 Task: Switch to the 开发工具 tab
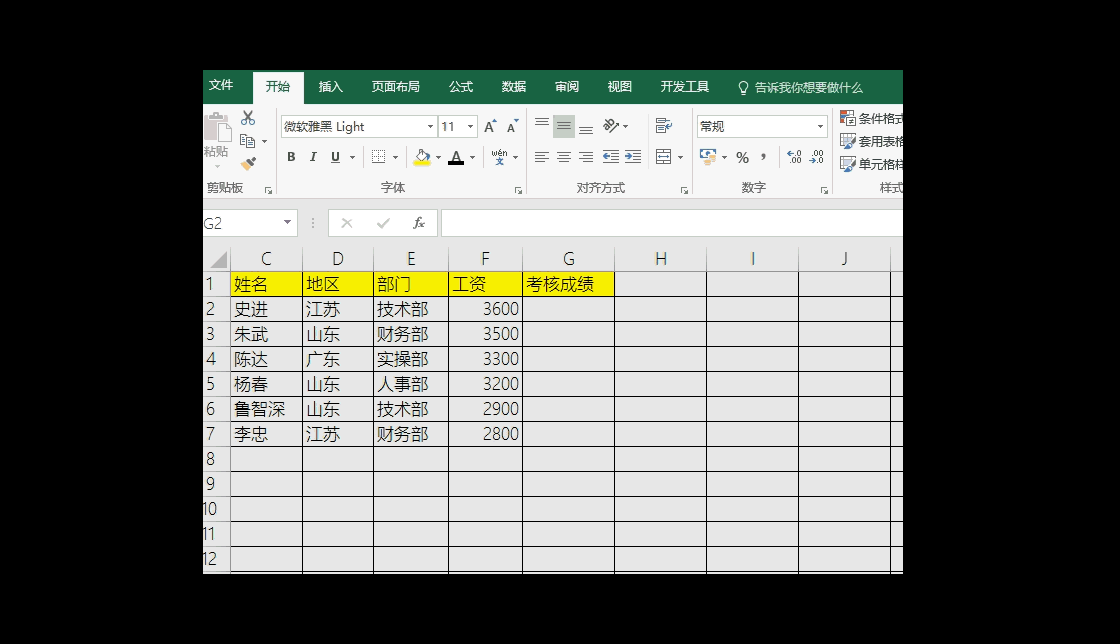point(684,87)
